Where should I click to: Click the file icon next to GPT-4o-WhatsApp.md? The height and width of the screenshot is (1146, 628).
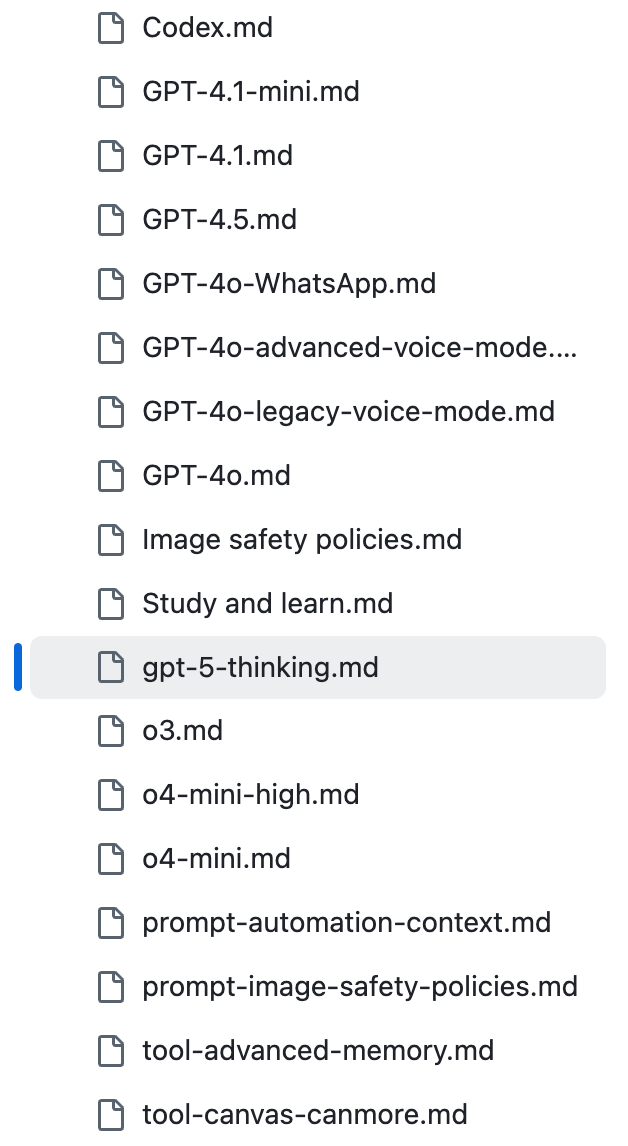pos(110,284)
